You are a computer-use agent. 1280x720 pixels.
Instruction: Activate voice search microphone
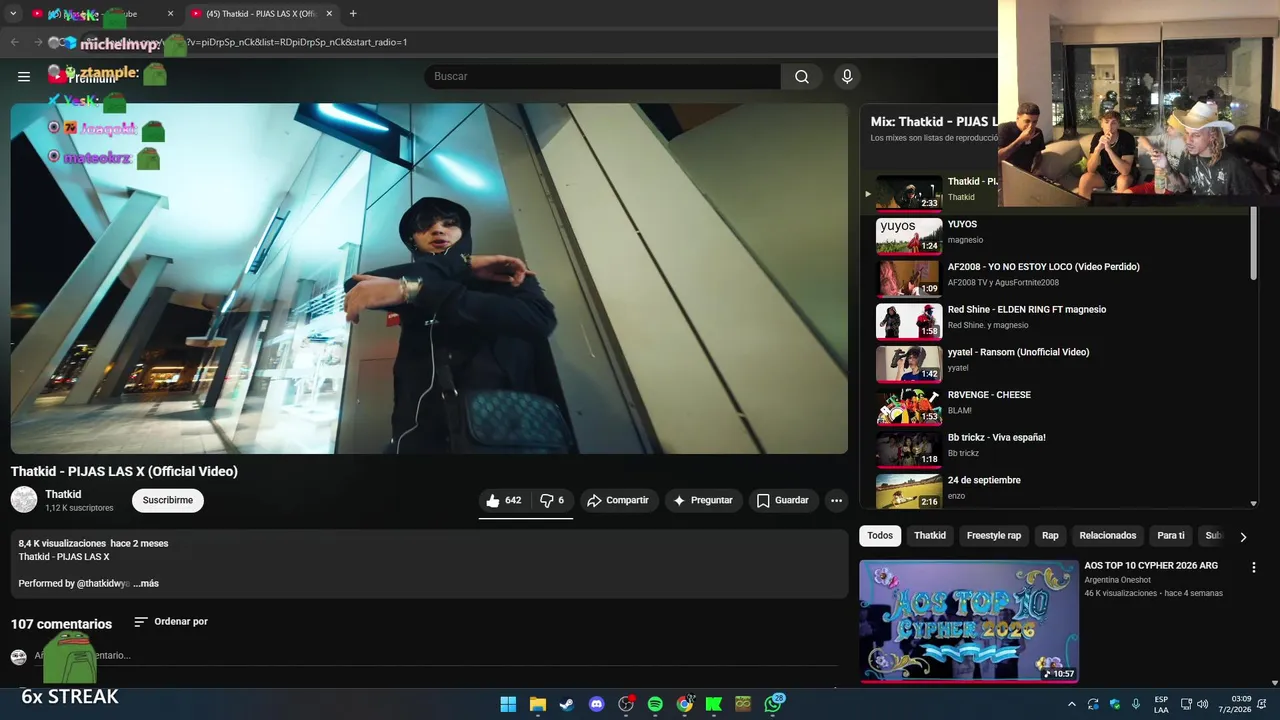click(x=847, y=77)
